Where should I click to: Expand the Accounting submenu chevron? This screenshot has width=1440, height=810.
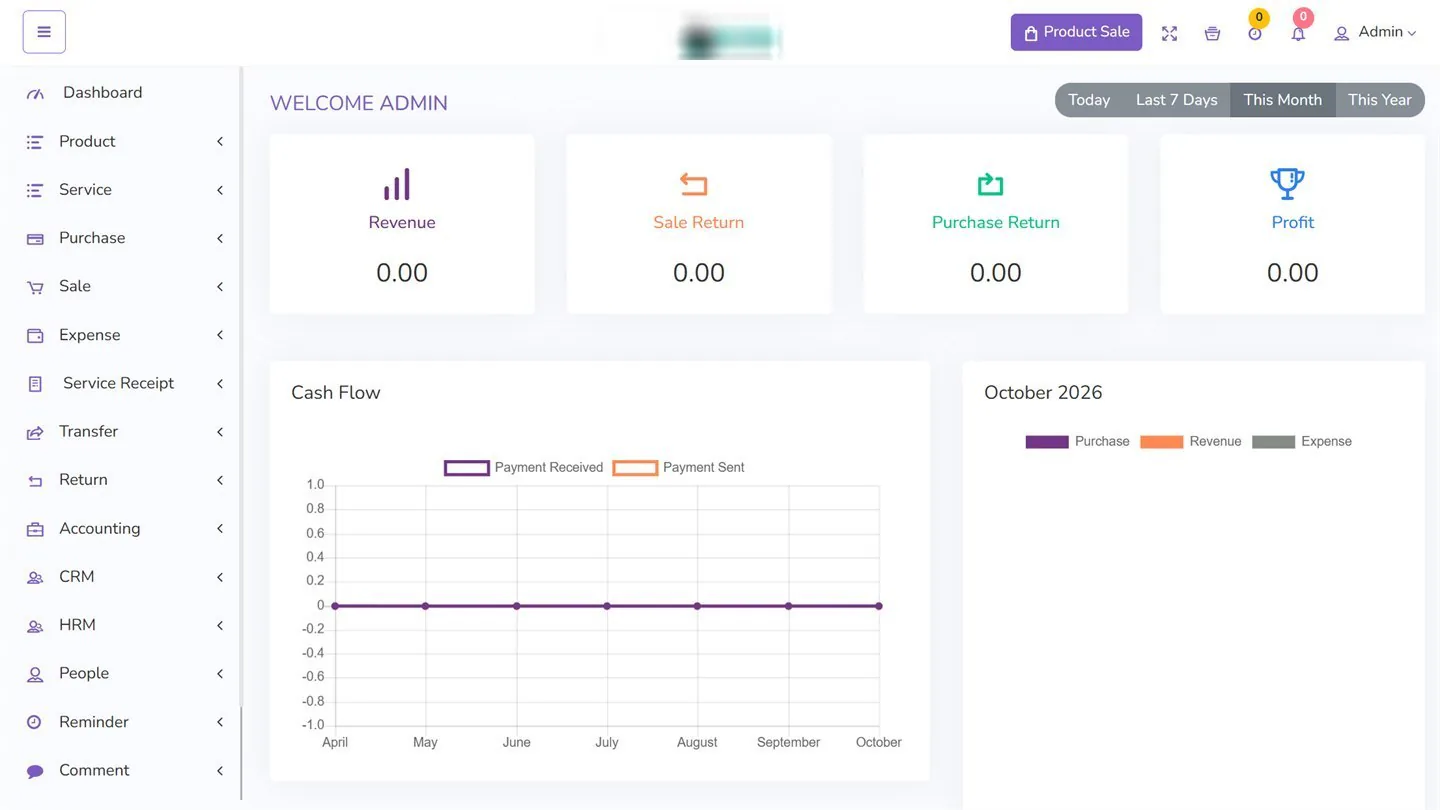220,529
